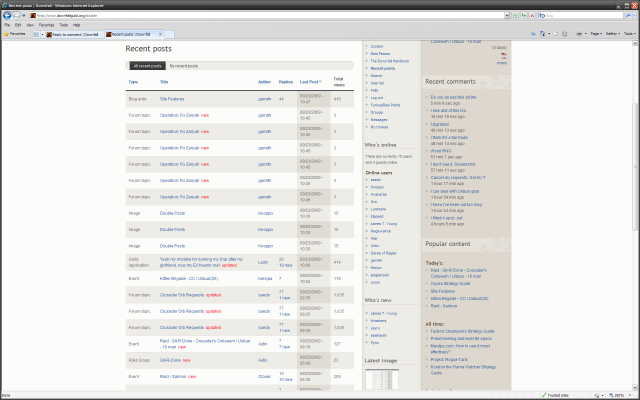Viewport: 640px width, 400px height.
Task: Open the Onyxia Strategy Guide popular link
Action: (450, 284)
